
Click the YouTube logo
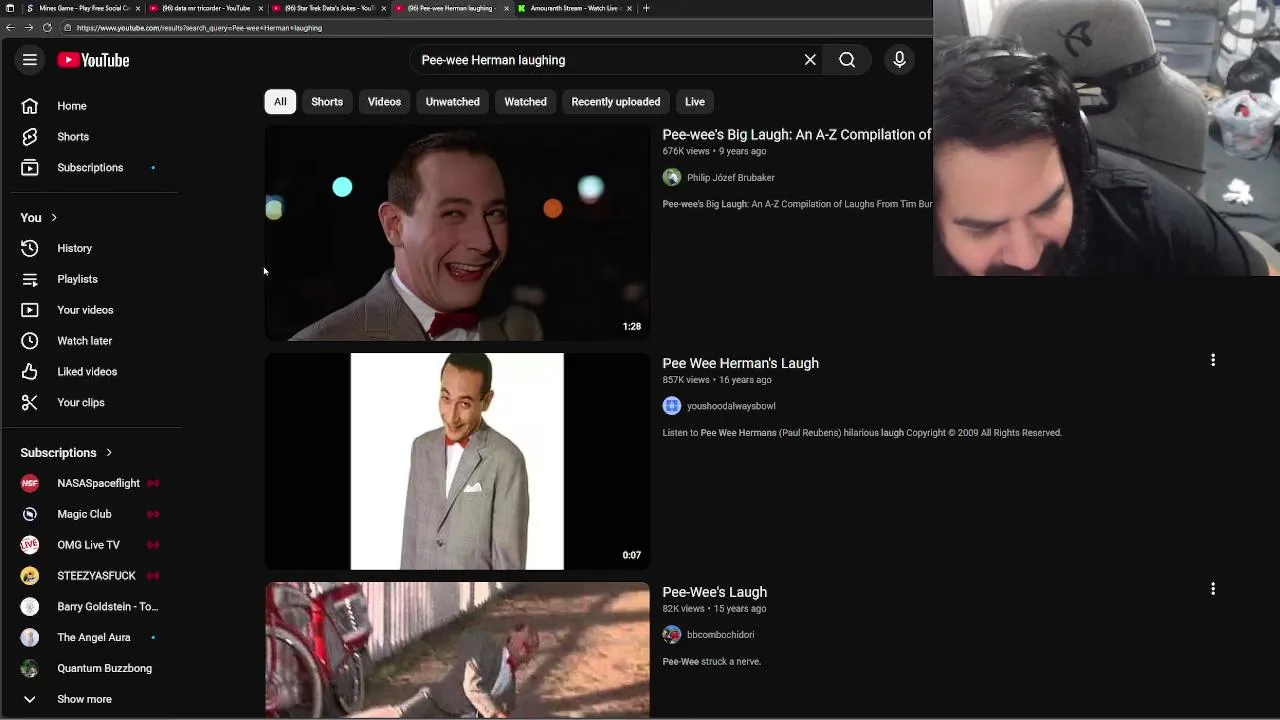93,60
